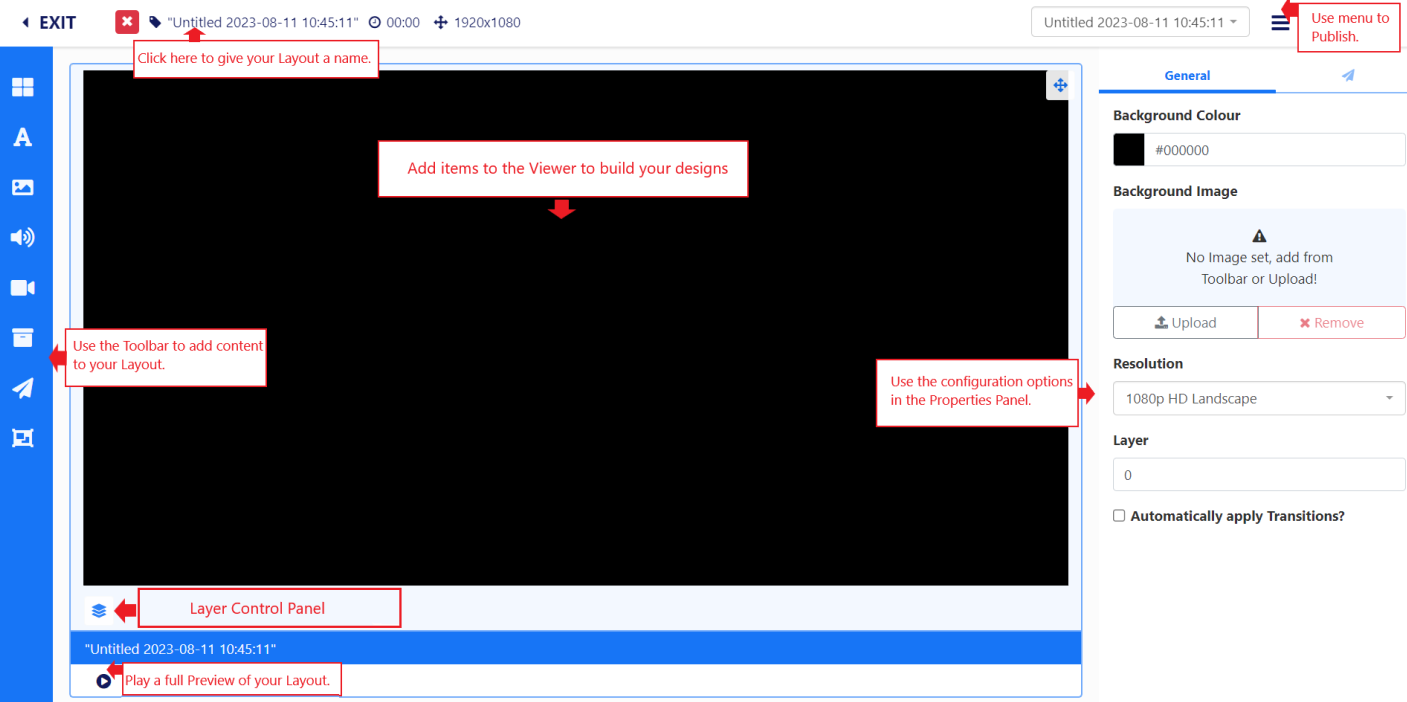Open the audio toolbar icon
The width and height of the screenshot is (1407, 702).
[x=22, y=237]
